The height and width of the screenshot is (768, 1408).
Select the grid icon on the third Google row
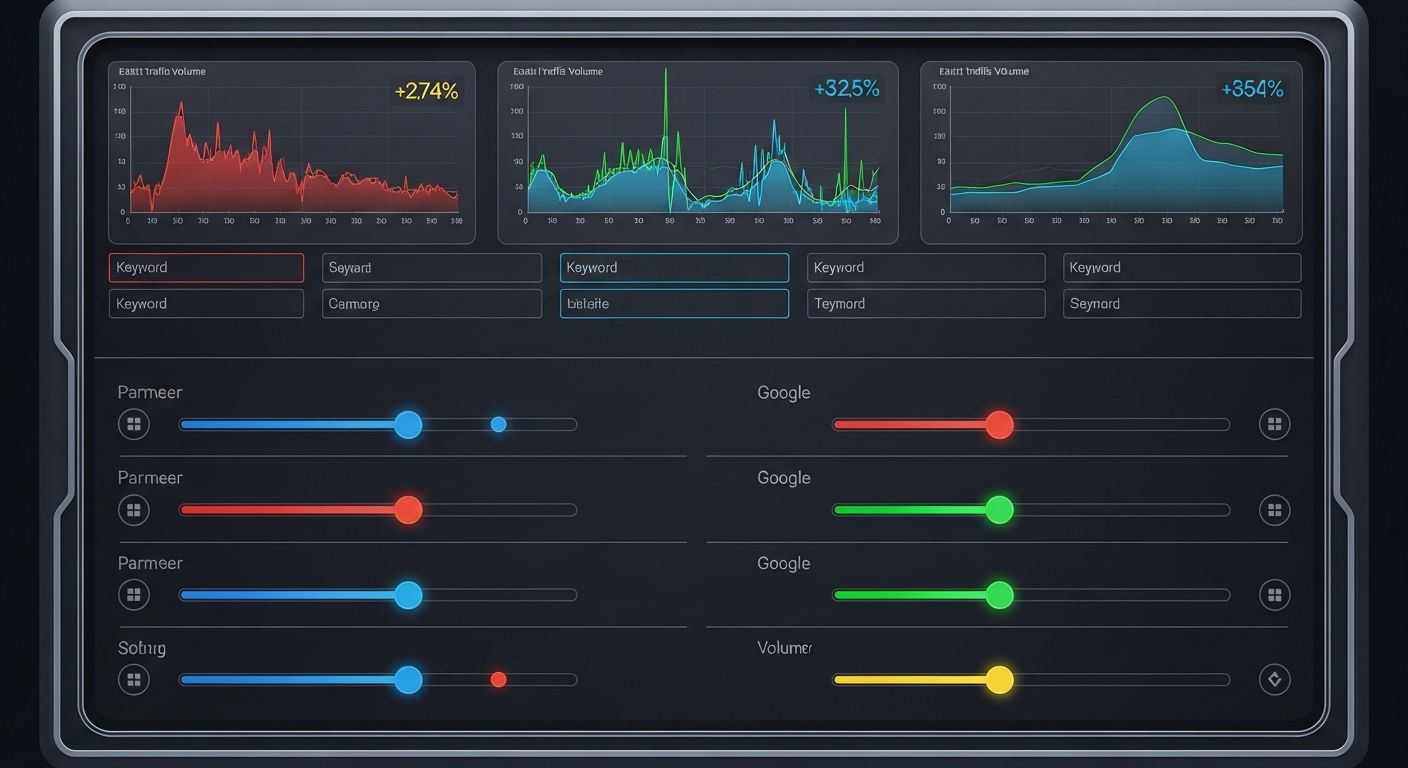[x=1274, y=595]
